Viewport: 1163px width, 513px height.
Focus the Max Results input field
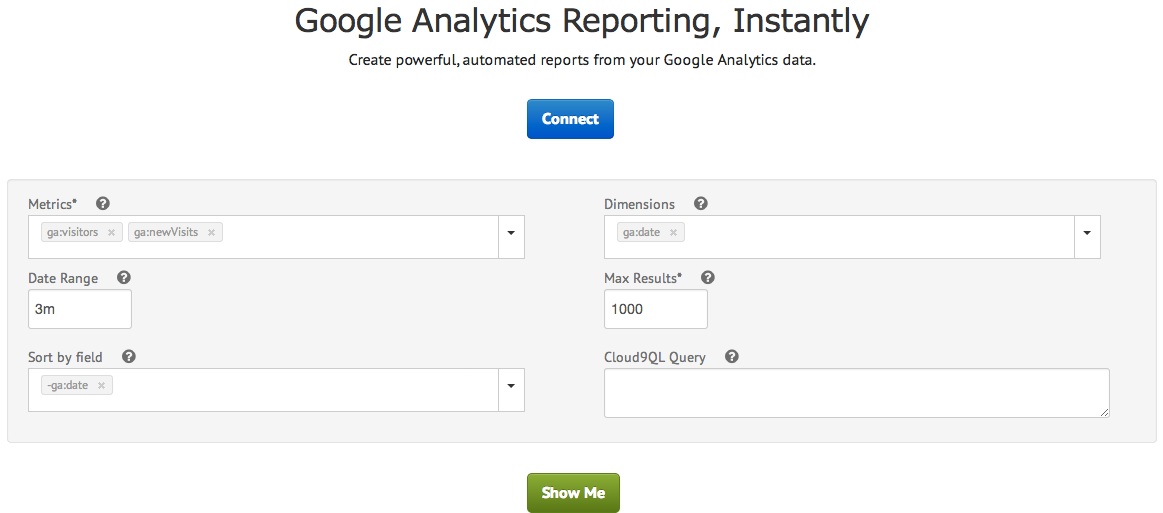pyautogui.click(x=656, y=310)
